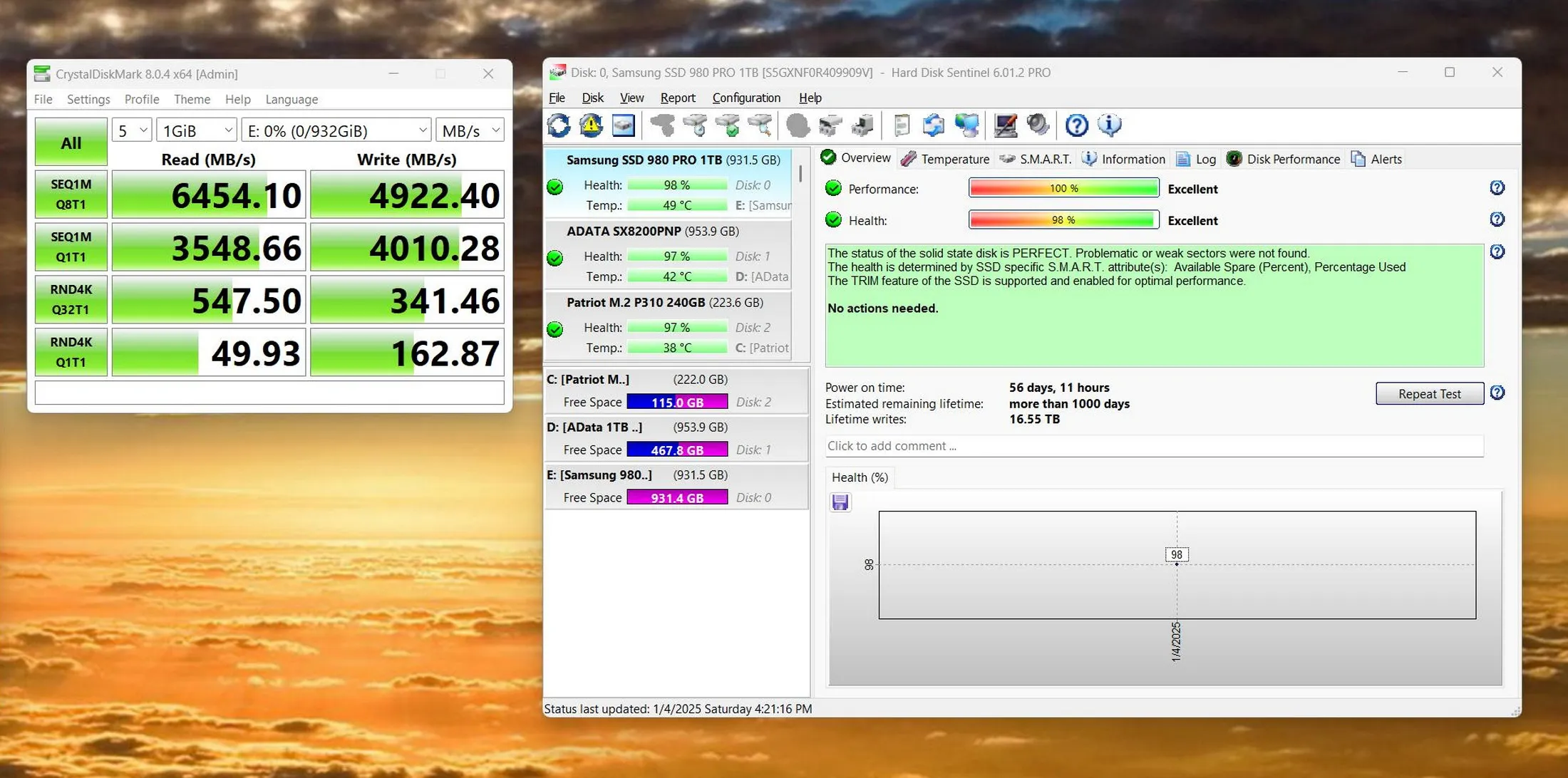Image resolution: width=1568 pixels, height=778 pixels.
Task: Click the Health 98 % gradient bar
Action: (1063, 219)
